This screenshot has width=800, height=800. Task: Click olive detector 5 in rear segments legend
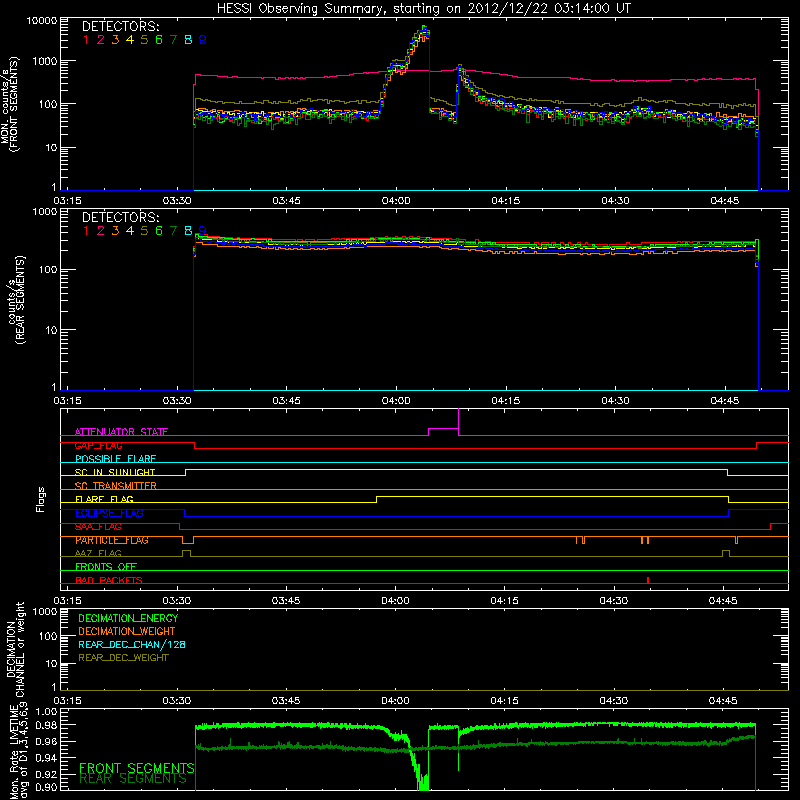click(144, 231)
